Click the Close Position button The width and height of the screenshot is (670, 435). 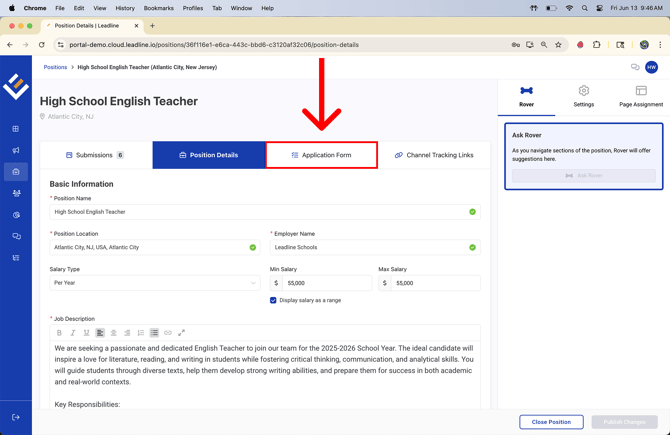(x=551, y=422)
